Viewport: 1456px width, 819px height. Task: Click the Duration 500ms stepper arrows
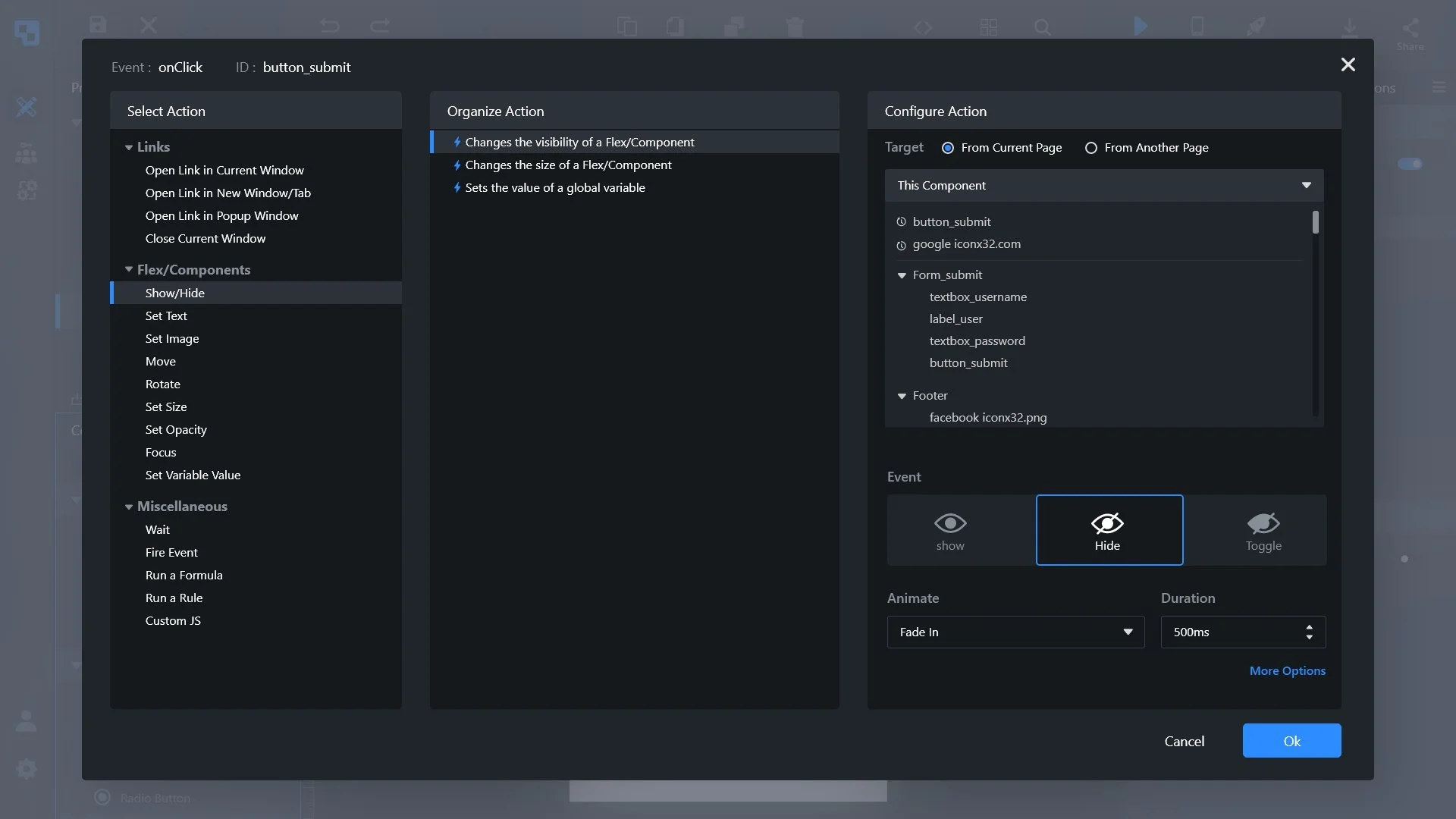[x=1309, y=632]
